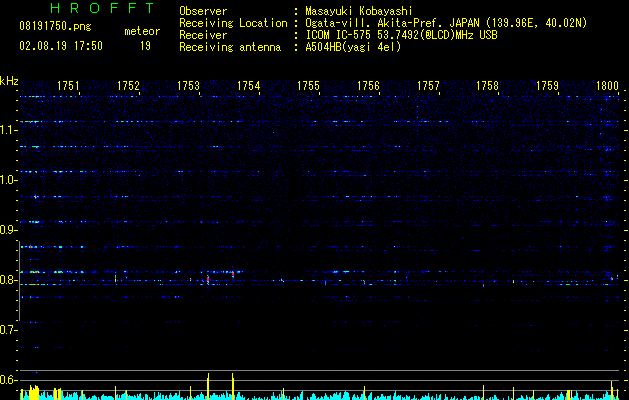
Task: Click the 1.1 frequency axis label
Action: [8, 130]
